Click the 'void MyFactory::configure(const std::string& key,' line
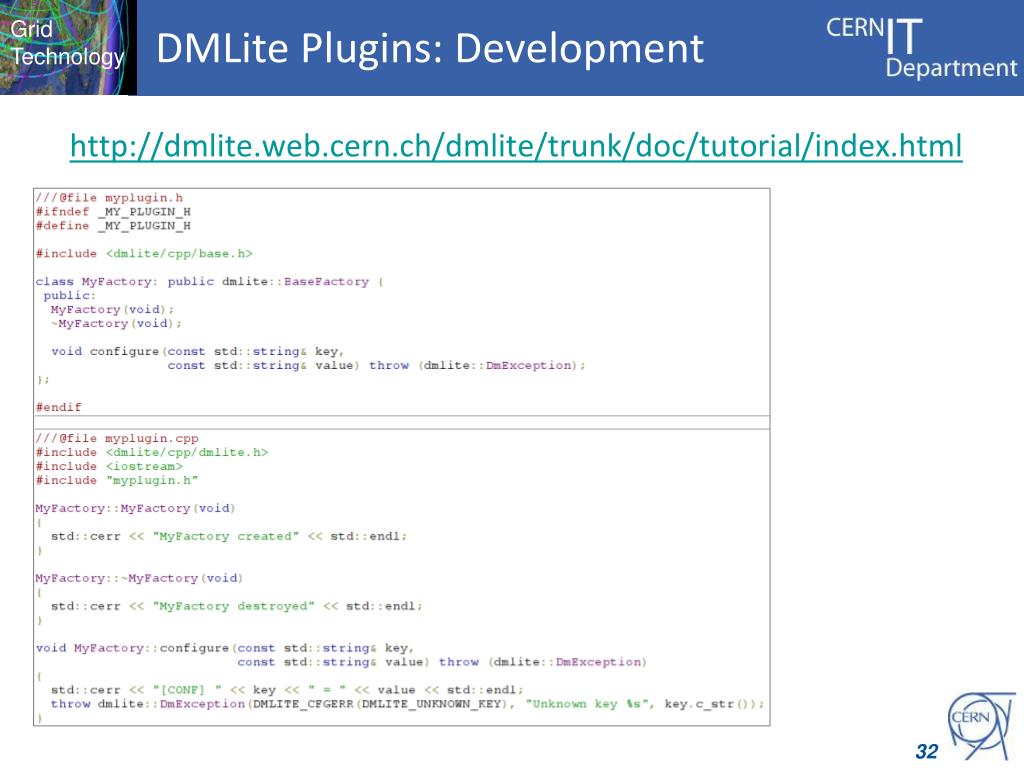 225,648
